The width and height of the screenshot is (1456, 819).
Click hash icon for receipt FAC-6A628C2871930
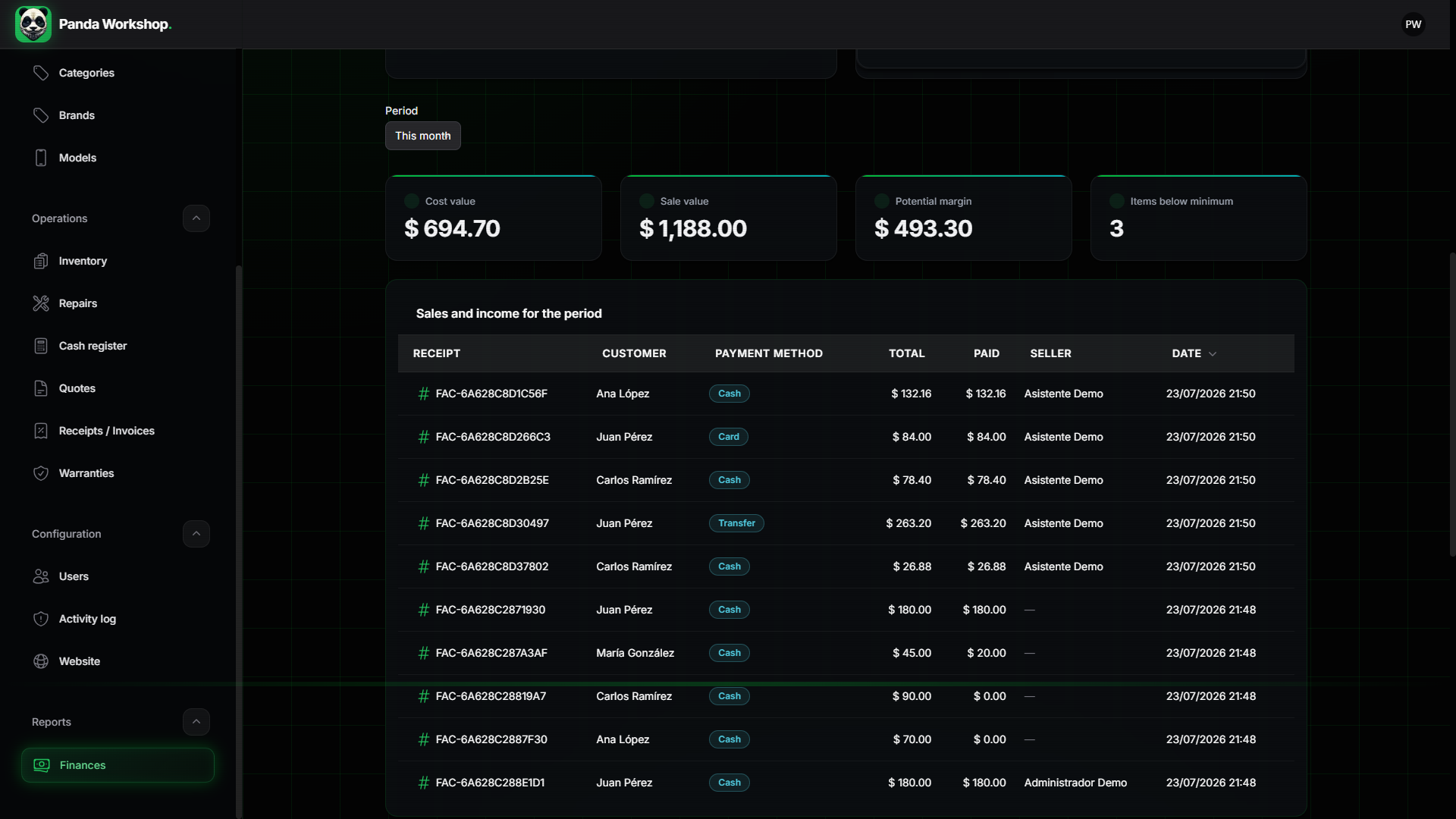click(424, 610)
